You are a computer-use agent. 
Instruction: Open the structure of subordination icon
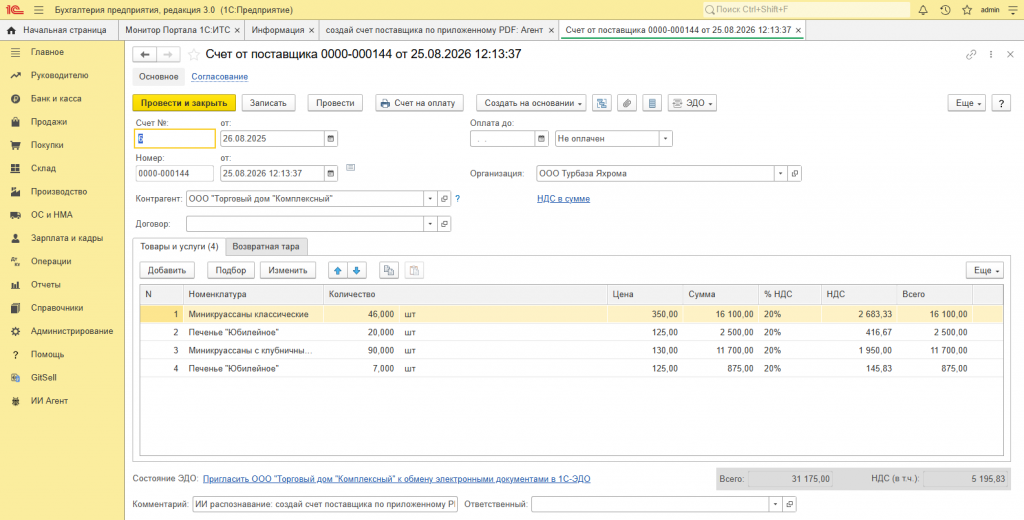601,103
